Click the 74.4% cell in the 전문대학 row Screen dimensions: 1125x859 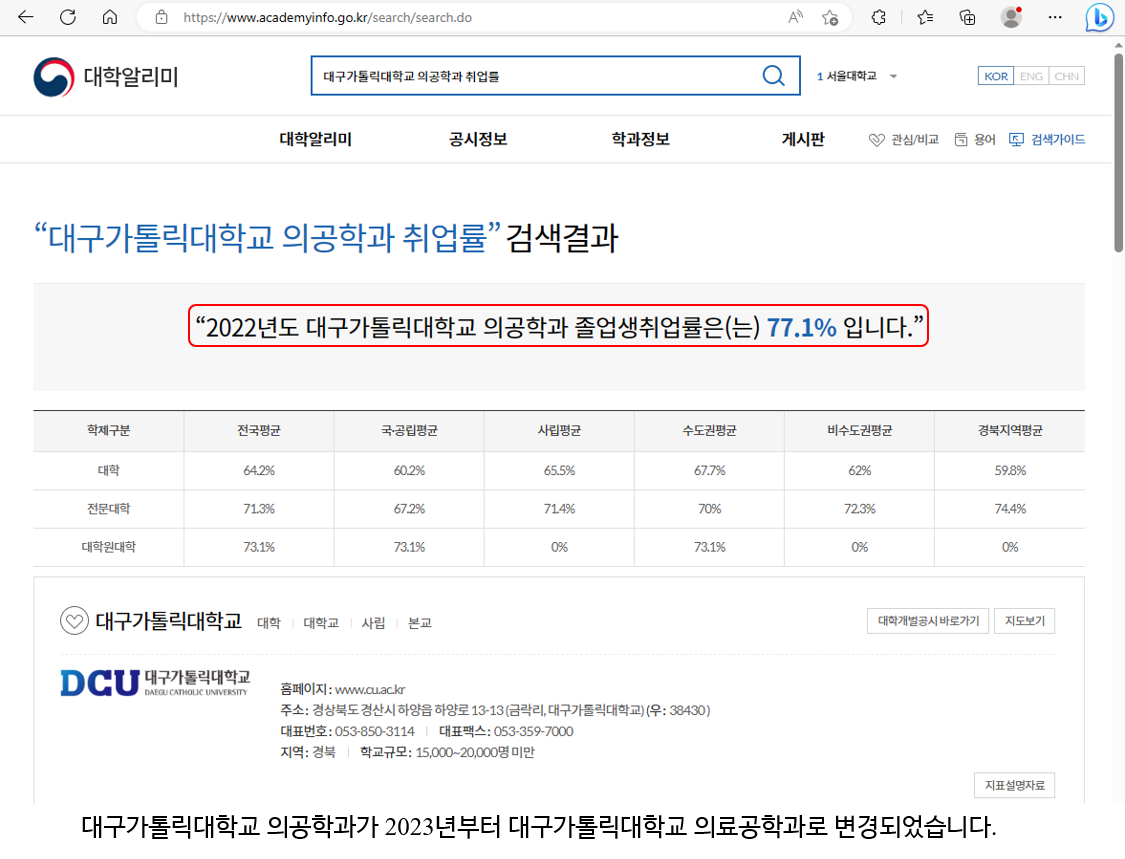tap(1010, 509)
